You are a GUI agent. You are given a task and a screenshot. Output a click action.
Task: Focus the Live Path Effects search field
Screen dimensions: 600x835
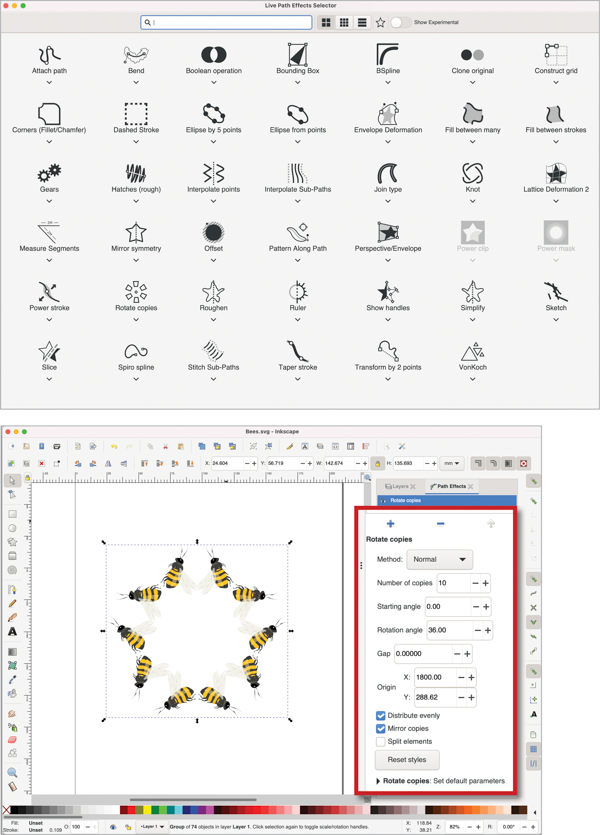pyautogui.click(x=226, y=22)
